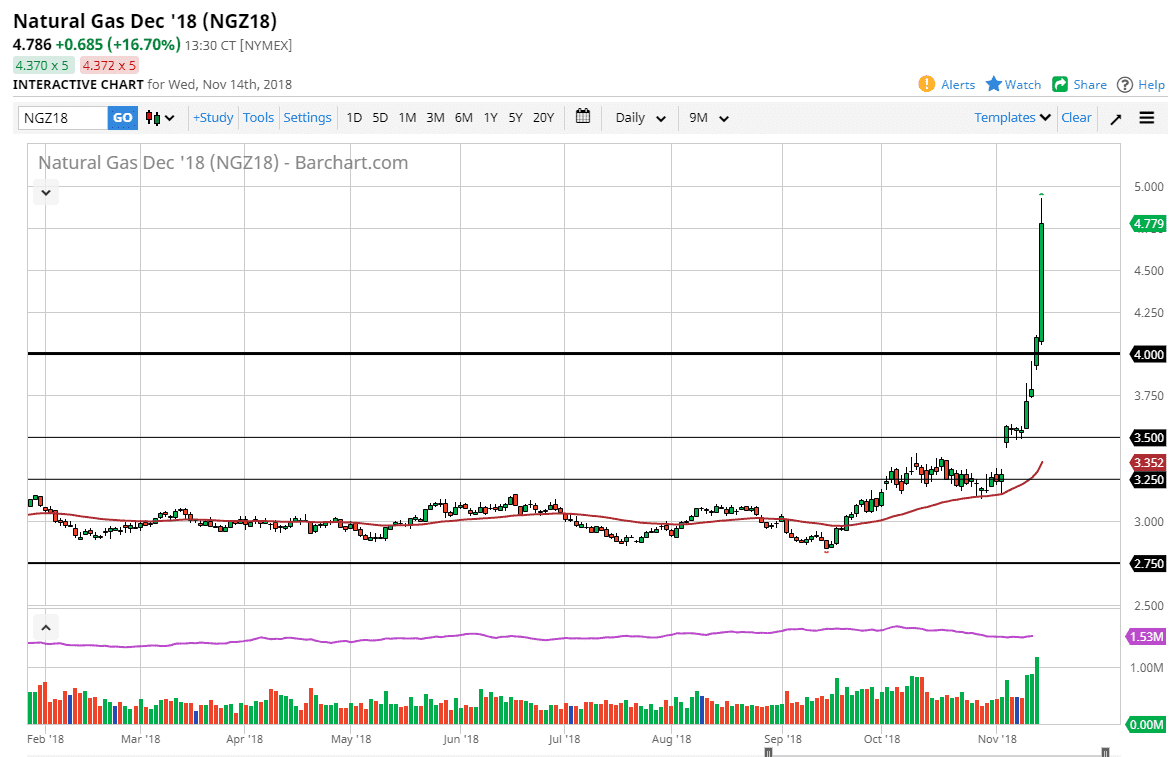Select the 6M time range
The width and height of the screenshot is (1172, 757).
[x=463, y=118]
